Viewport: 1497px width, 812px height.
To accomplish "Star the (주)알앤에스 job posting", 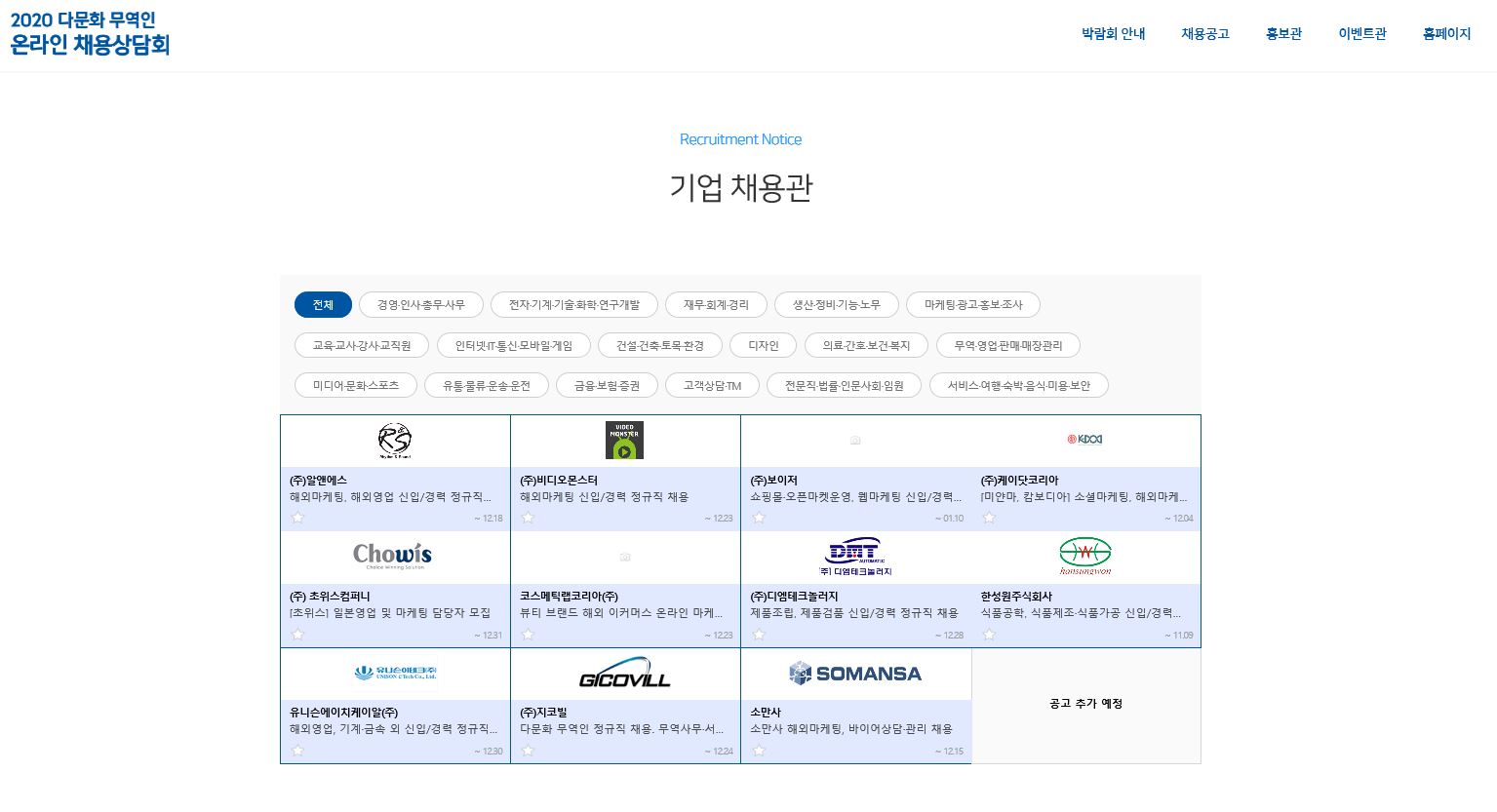I will (x=298, y=518).
